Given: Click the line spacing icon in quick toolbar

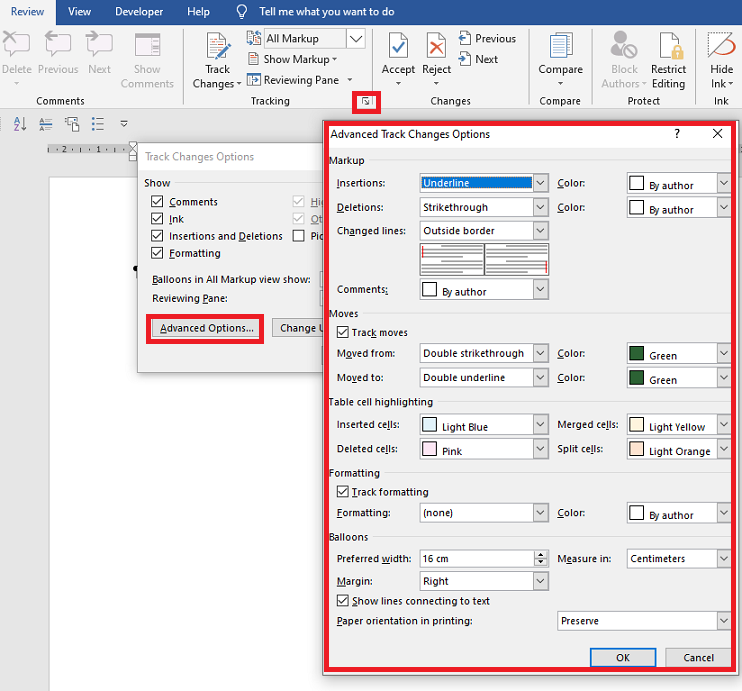Looking at the screenshot, I should [x=46, y=124].
